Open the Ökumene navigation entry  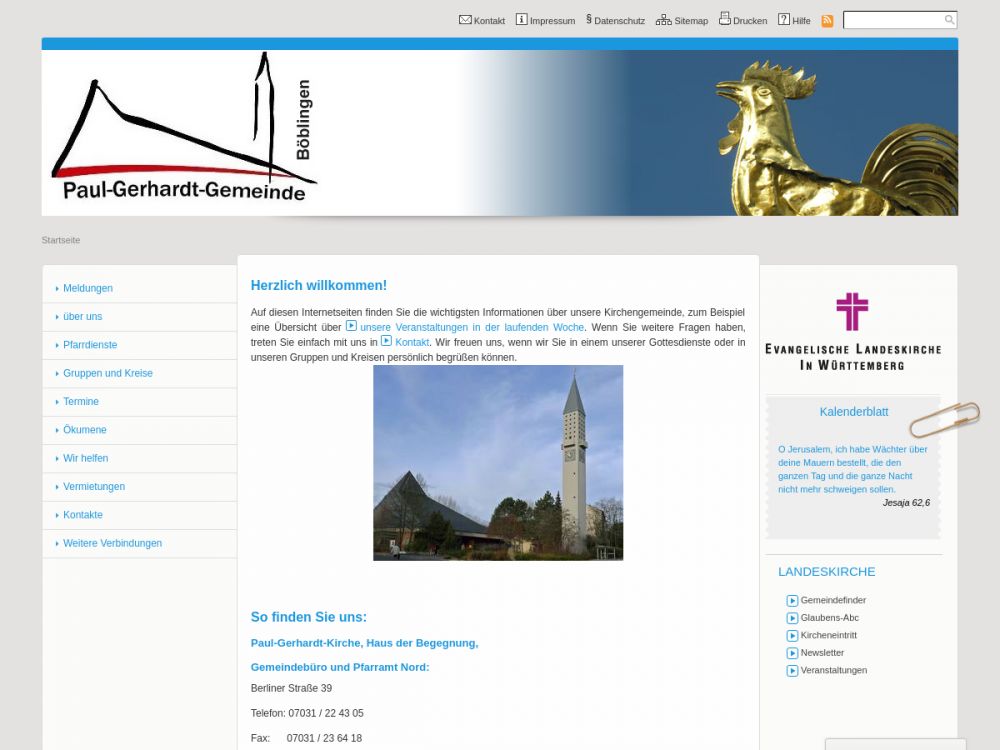85,430
